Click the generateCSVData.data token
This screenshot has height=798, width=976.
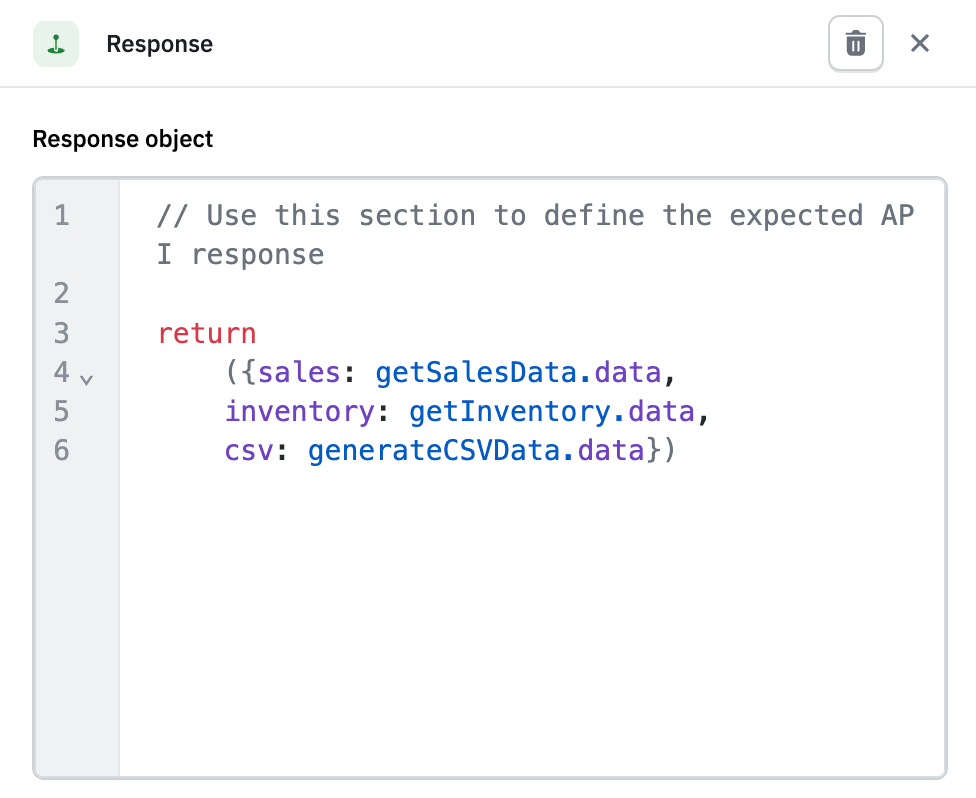coord(477,450)
